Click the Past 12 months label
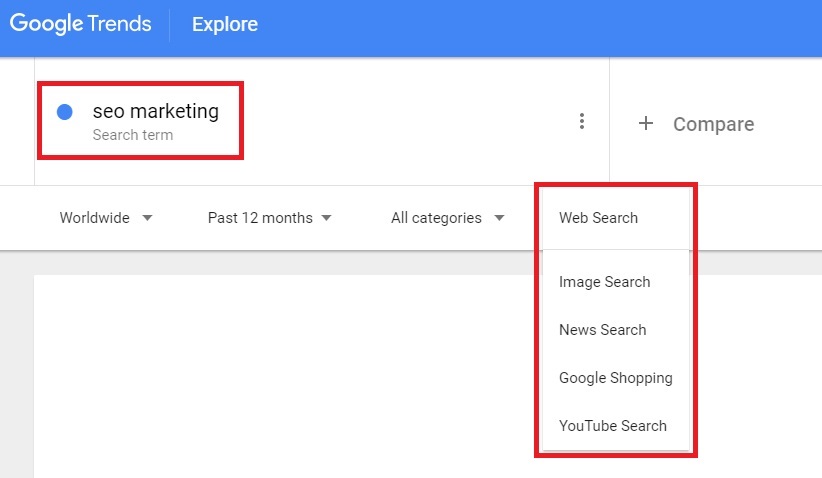The width and height of the screenshot is (822, 478). tap(260, 218)
